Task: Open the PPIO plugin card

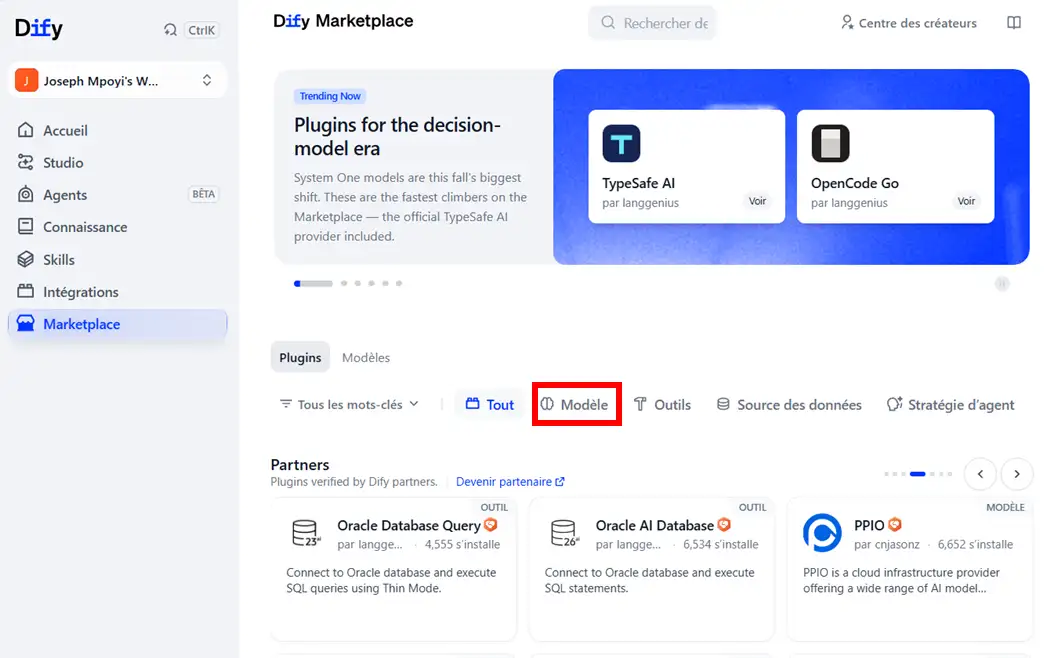Action: pos(910,569)
